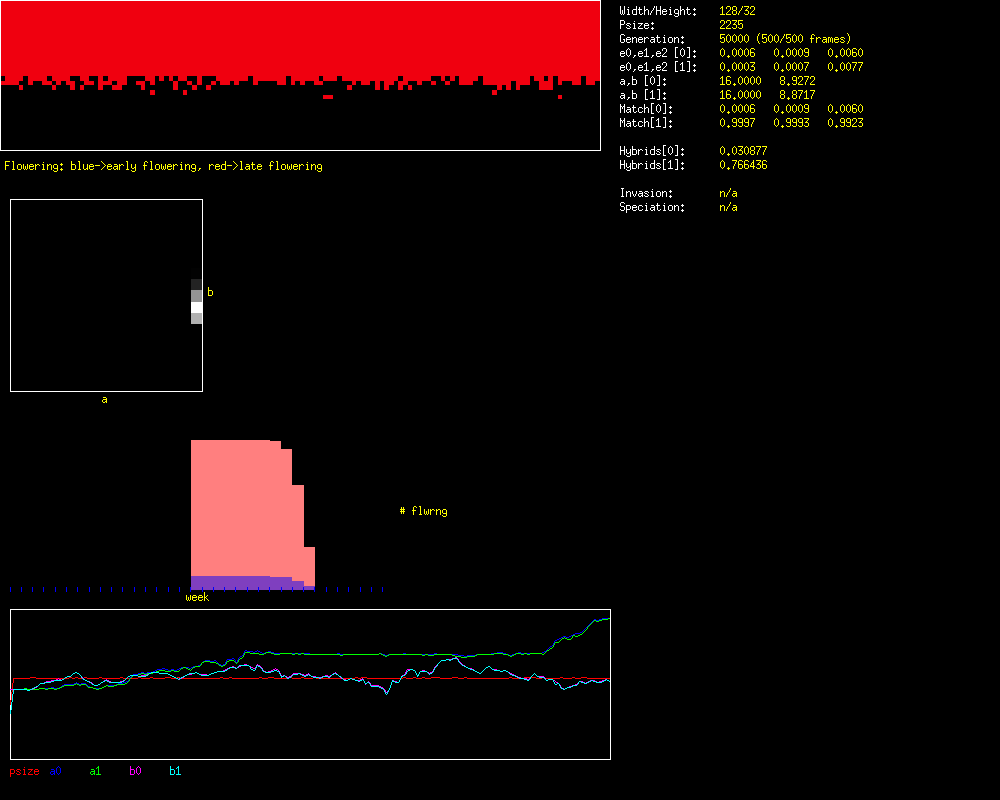Click the '# flwrng' label
Screen dimensions: 1000x800
pos(423,511)
